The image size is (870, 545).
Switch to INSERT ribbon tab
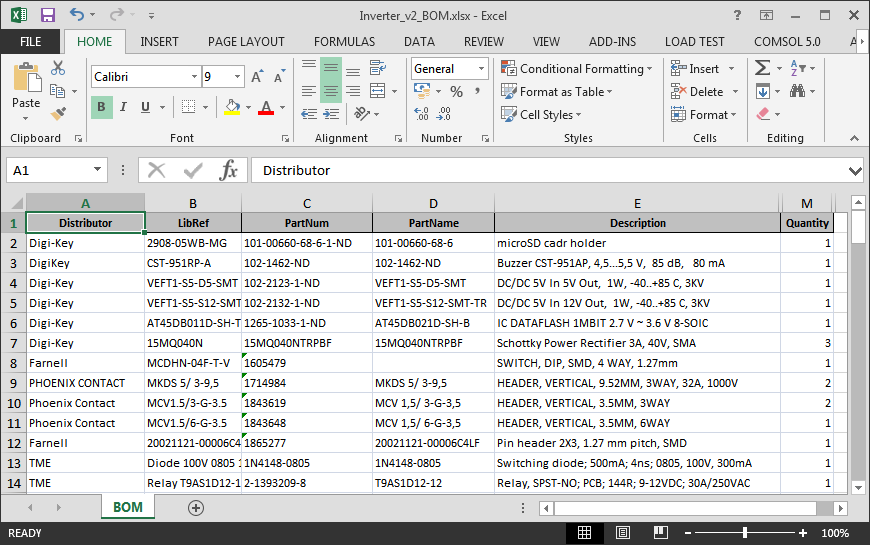coord(159,42)
